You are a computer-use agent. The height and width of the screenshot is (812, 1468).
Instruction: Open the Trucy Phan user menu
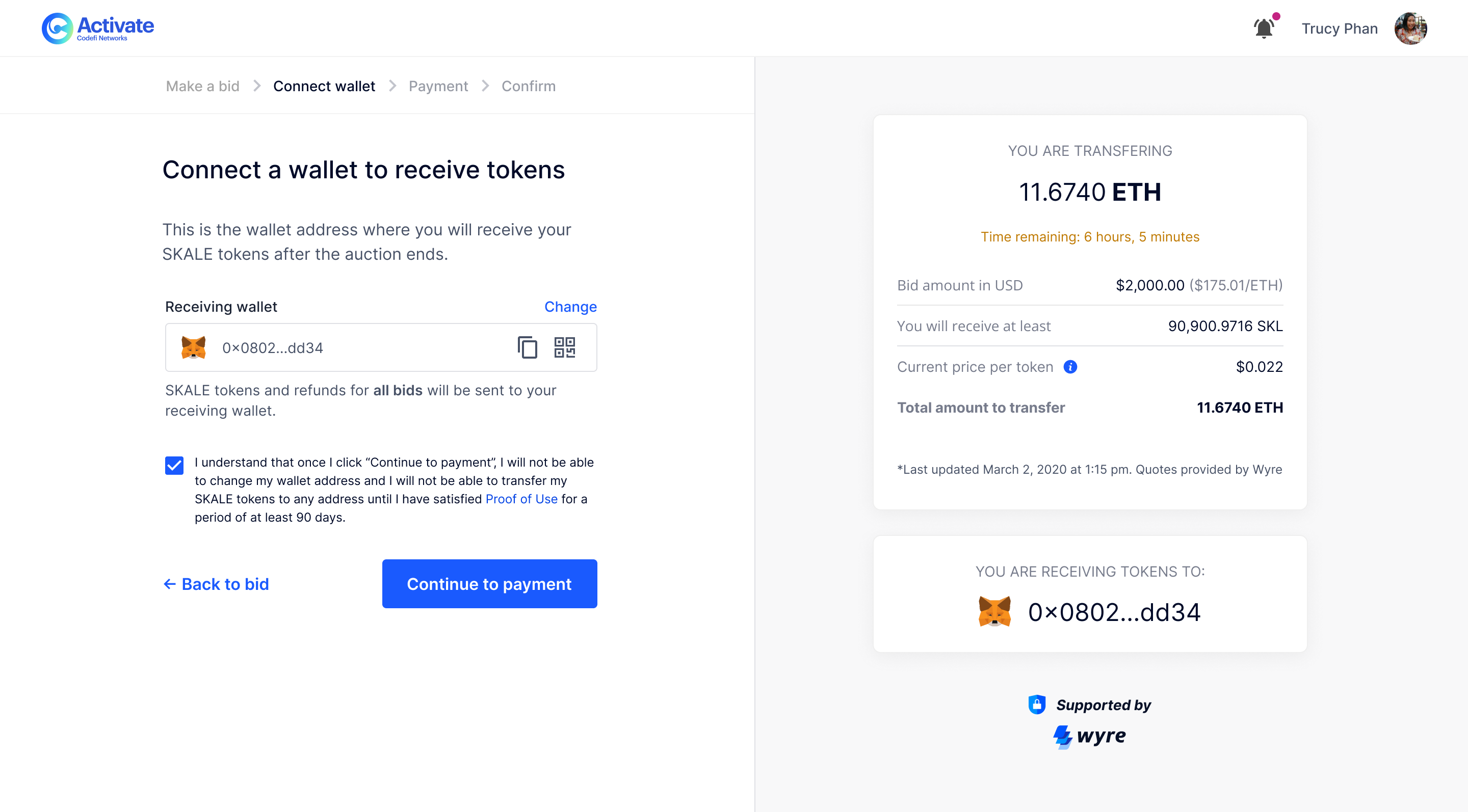coord(1339,29)
